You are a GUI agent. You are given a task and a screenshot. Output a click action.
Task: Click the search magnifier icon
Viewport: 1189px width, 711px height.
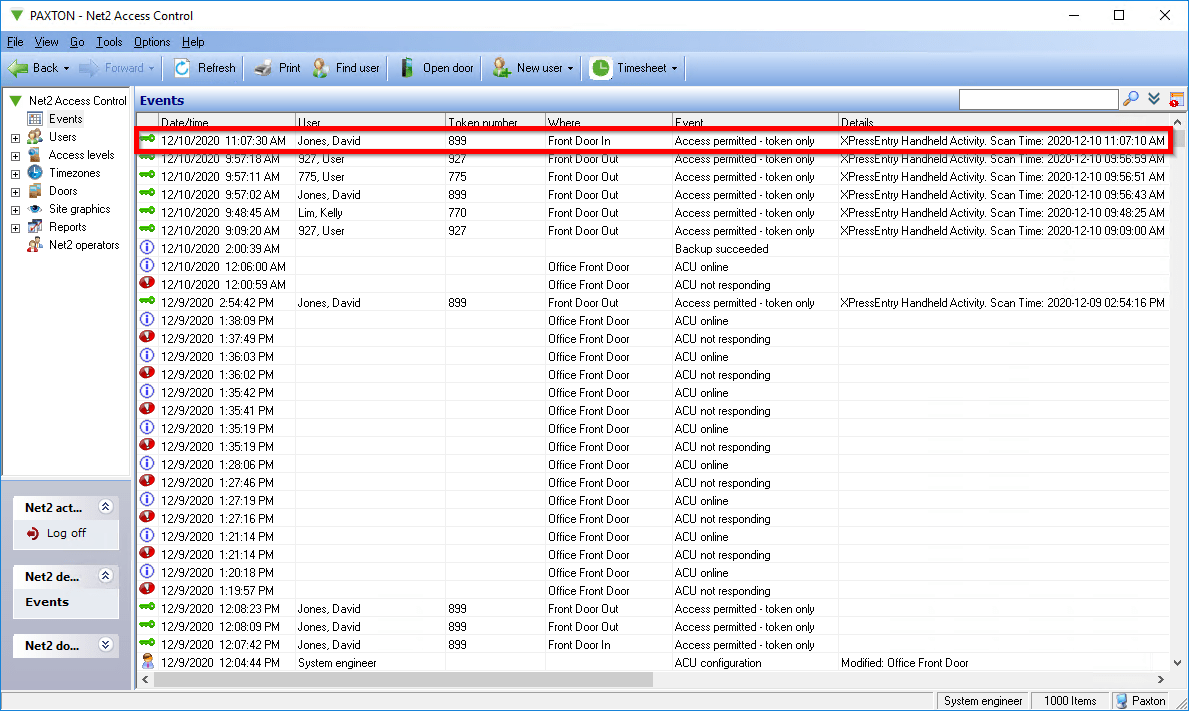tap(1130, 99)
